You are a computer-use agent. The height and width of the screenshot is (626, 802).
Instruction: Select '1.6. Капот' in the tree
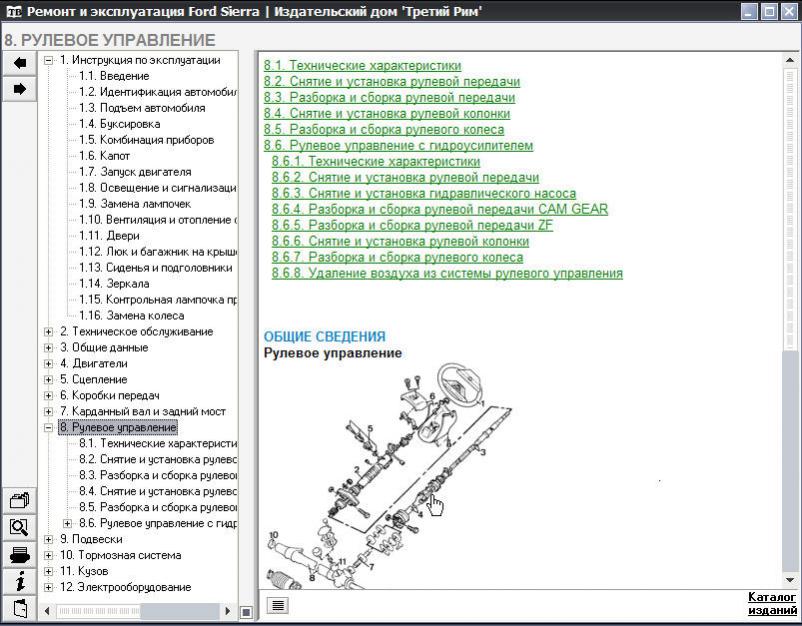[104, 156]
